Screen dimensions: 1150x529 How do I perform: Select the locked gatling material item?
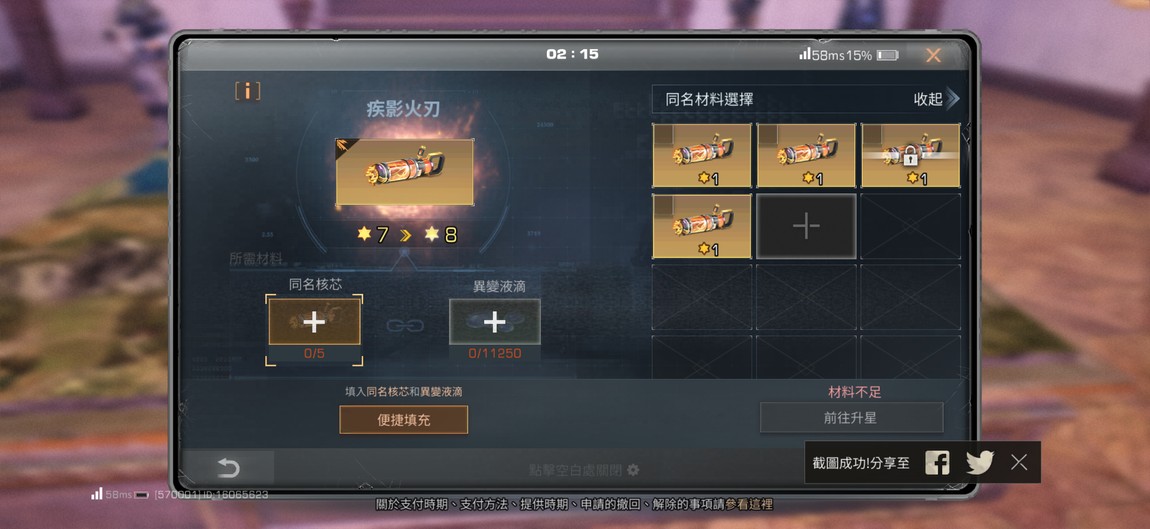tap(910, 155)
